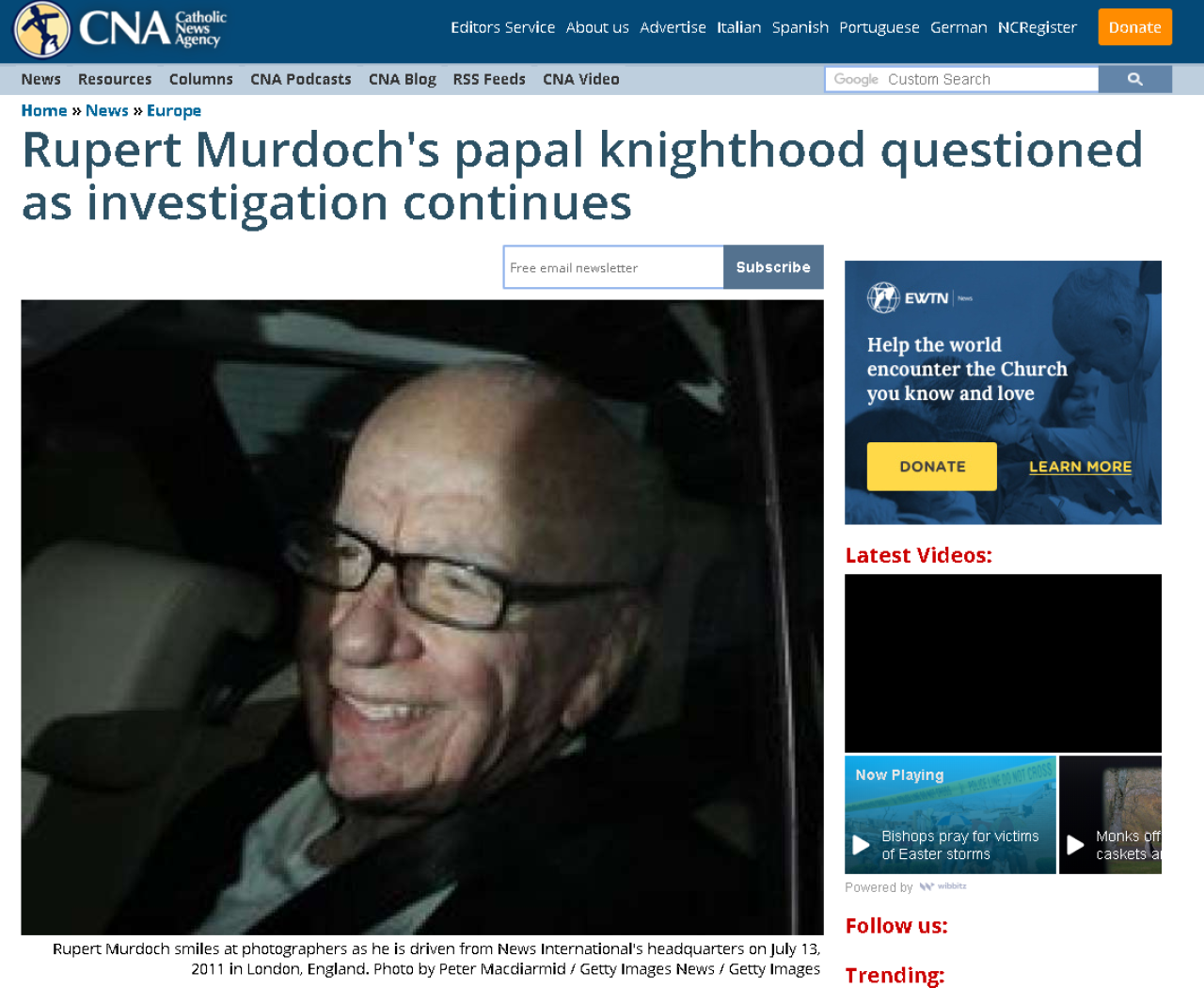Click the Rupert Murdoch article photo

click(422, 617)
